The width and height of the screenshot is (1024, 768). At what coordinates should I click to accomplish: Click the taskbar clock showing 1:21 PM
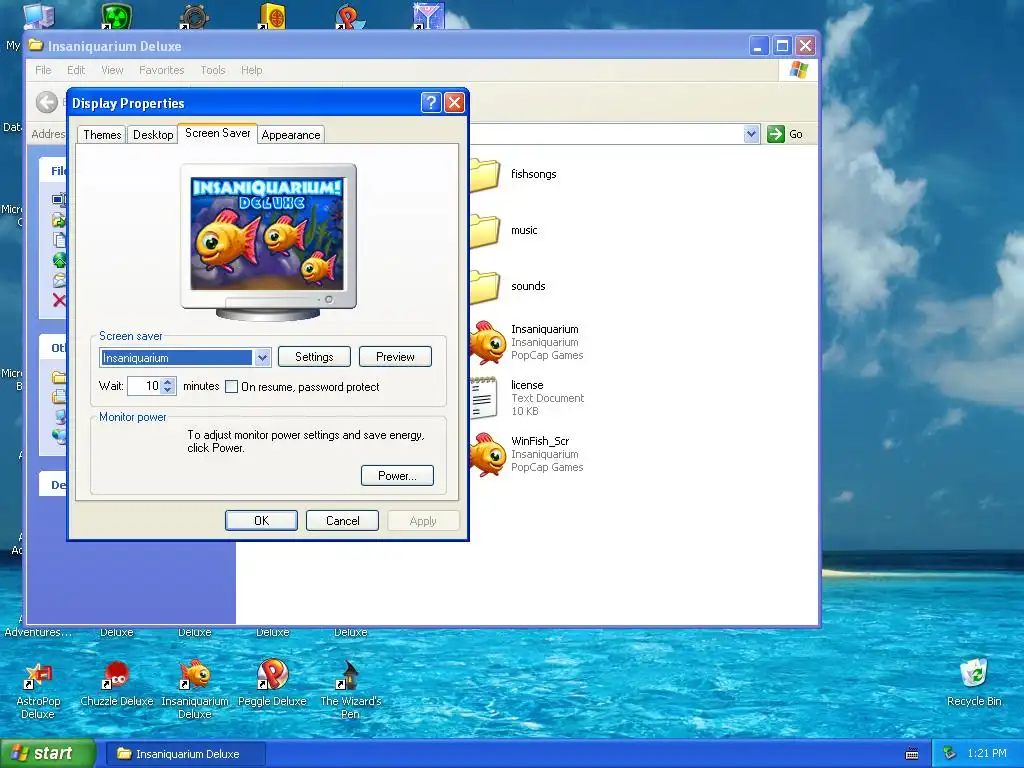987,753
